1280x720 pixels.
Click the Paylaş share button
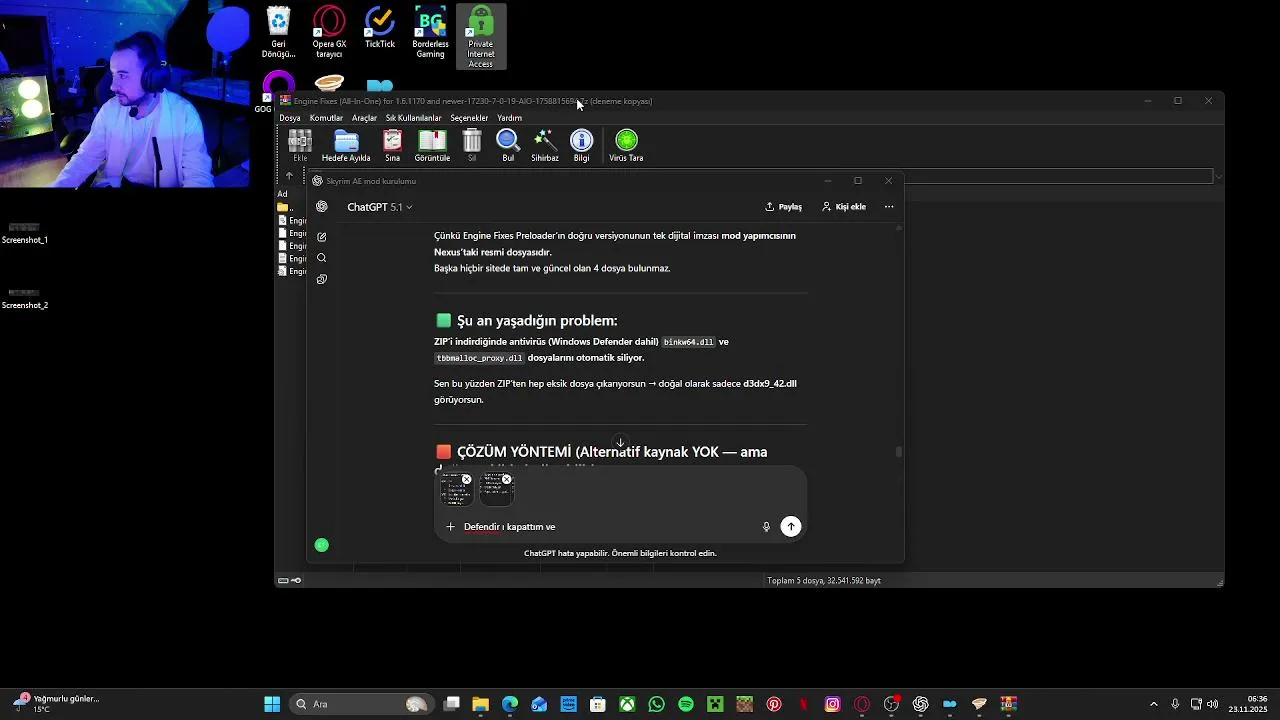click(x=784, y=207)
